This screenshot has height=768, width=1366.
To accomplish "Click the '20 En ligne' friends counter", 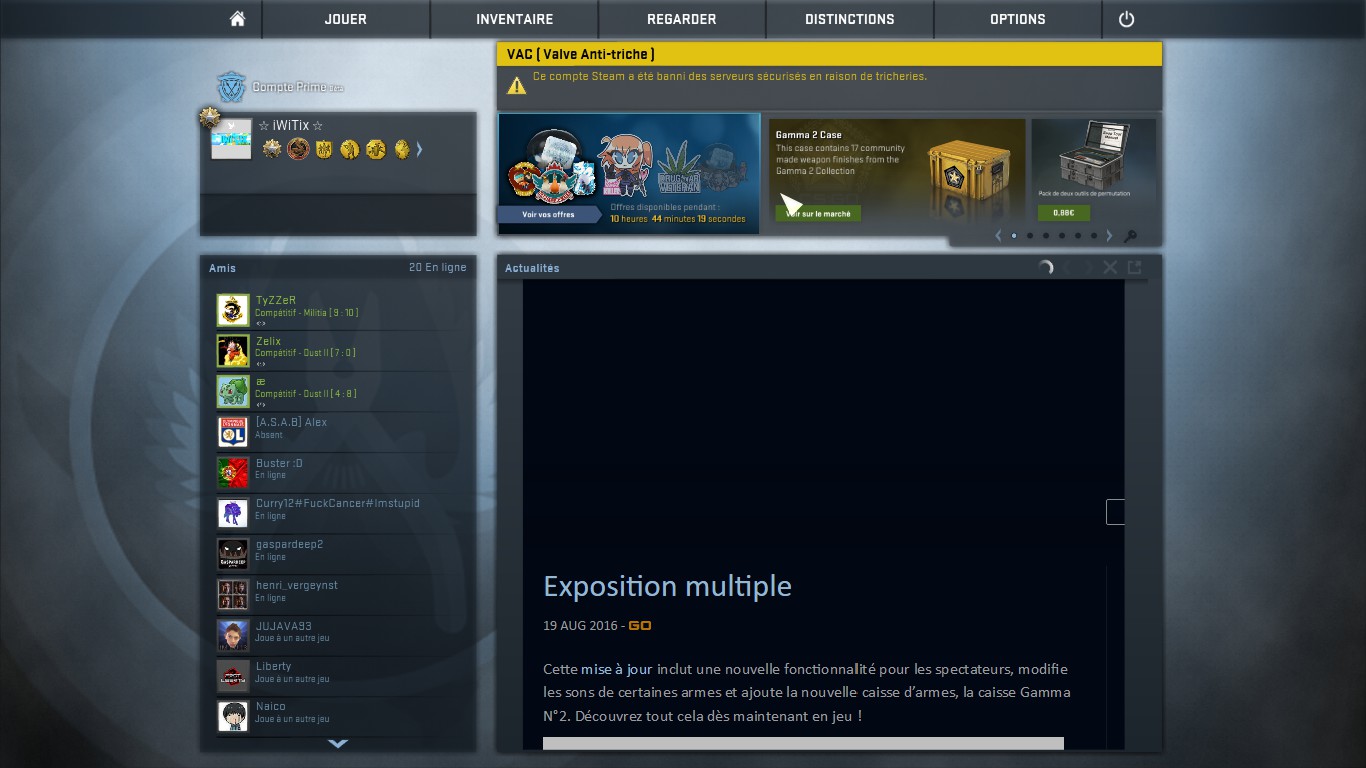I will (x=438, y=268).
